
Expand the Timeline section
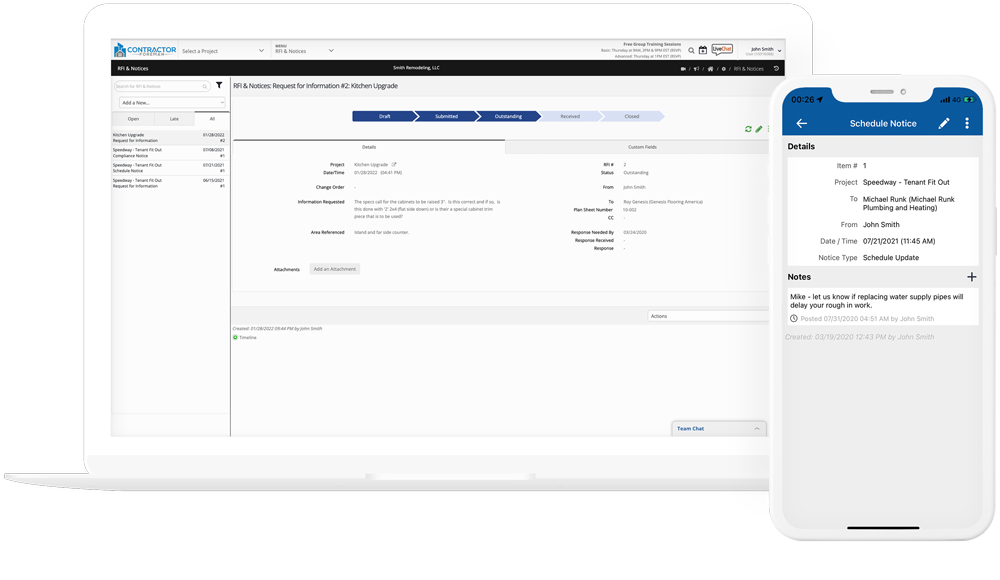246,338
